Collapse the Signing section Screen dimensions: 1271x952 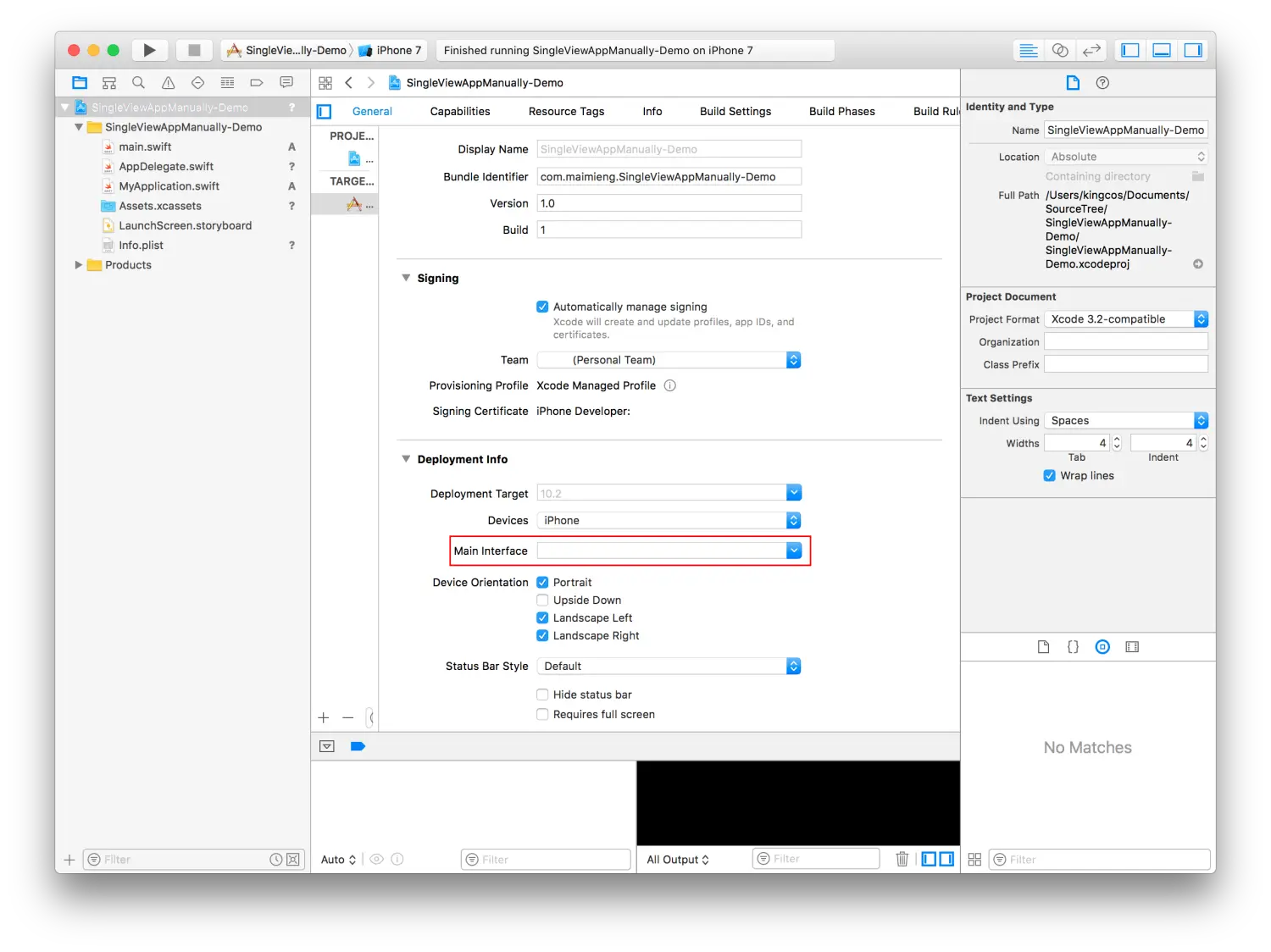406,278
